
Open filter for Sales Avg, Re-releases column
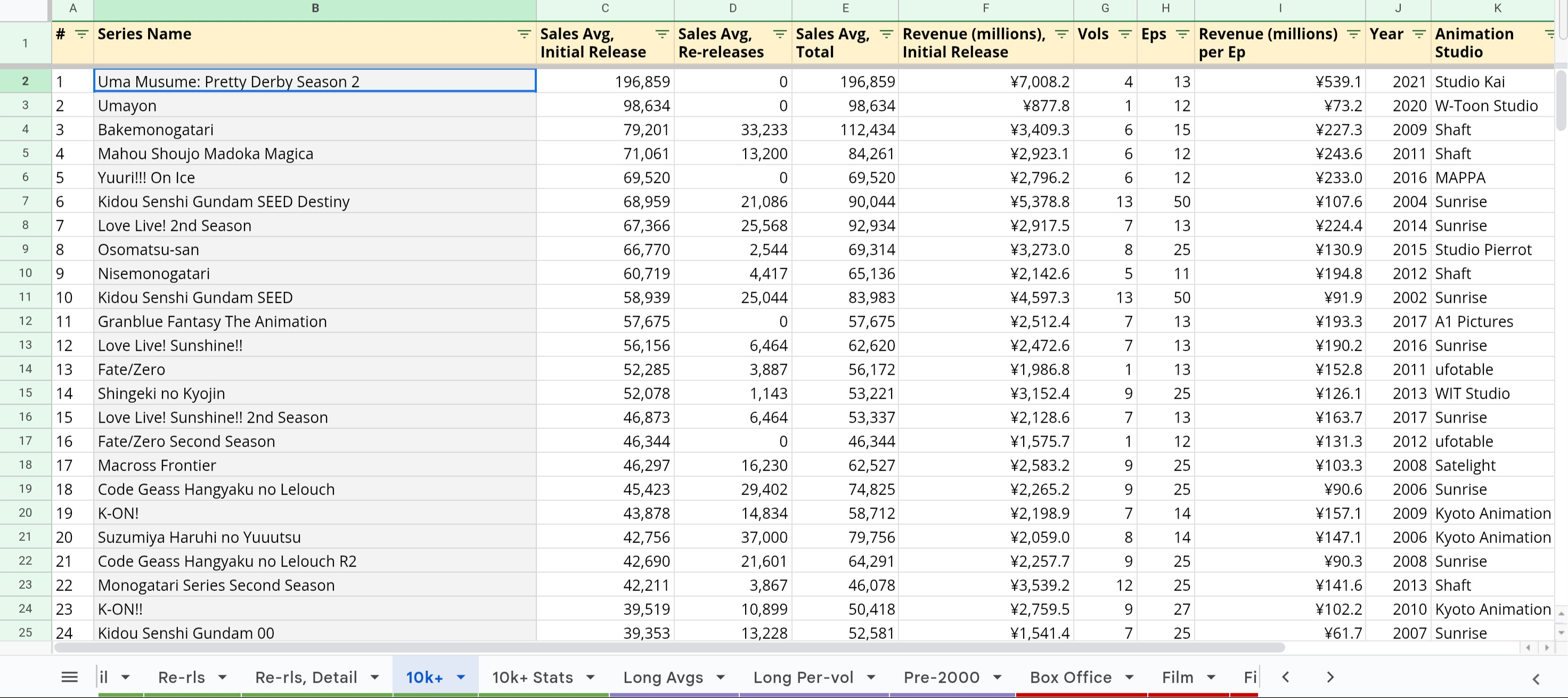point(779,34)
